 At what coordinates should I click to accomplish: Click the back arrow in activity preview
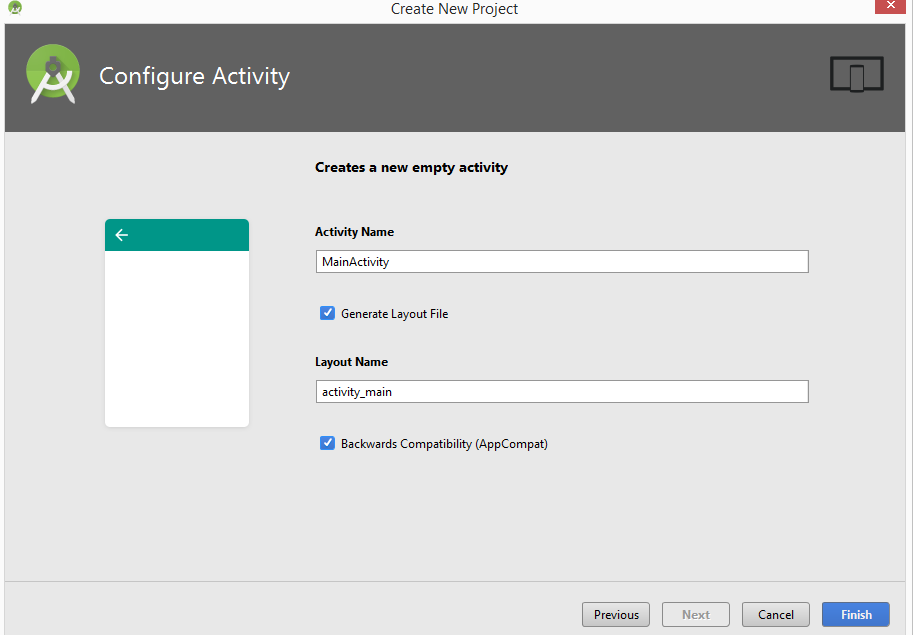[x=122, y=235]
